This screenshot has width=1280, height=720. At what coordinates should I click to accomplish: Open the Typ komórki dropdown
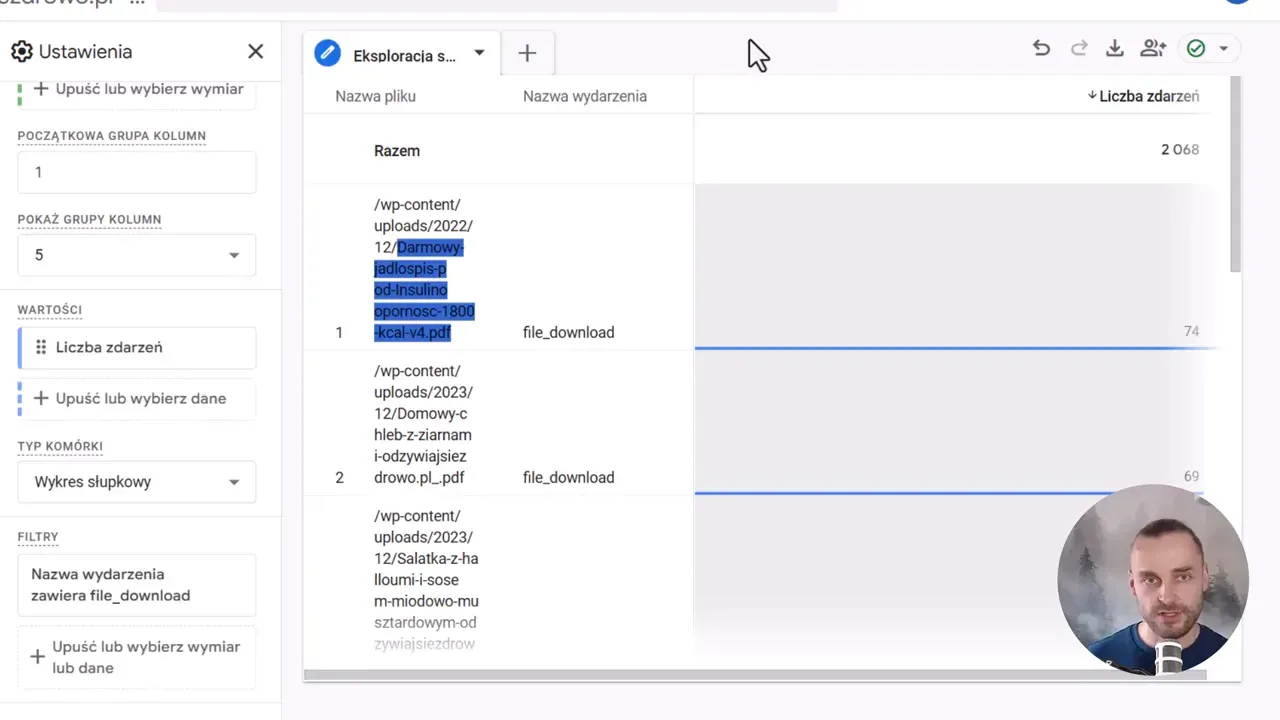coord(137,482)
